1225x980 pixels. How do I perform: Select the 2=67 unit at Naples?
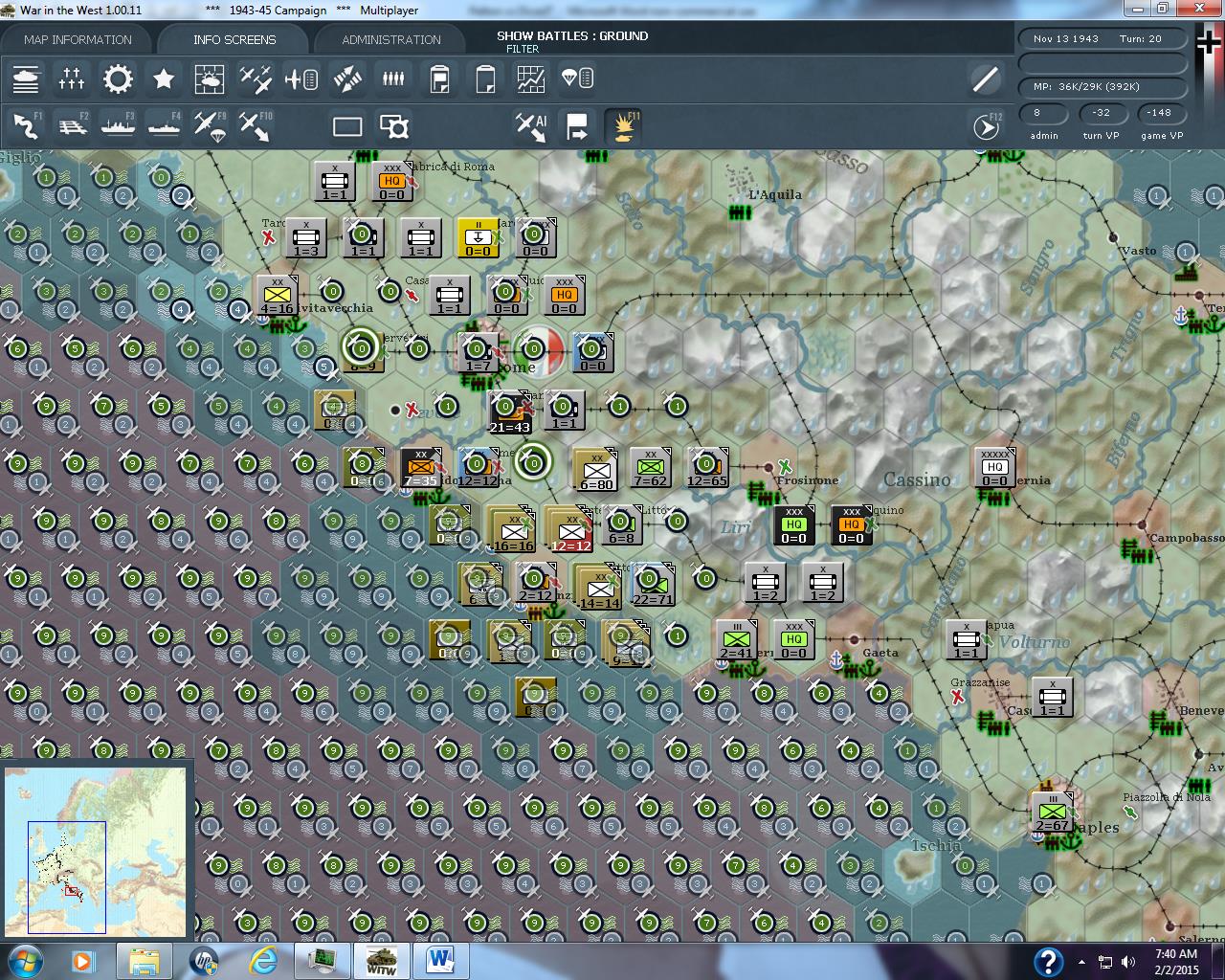pos(1052,813)
